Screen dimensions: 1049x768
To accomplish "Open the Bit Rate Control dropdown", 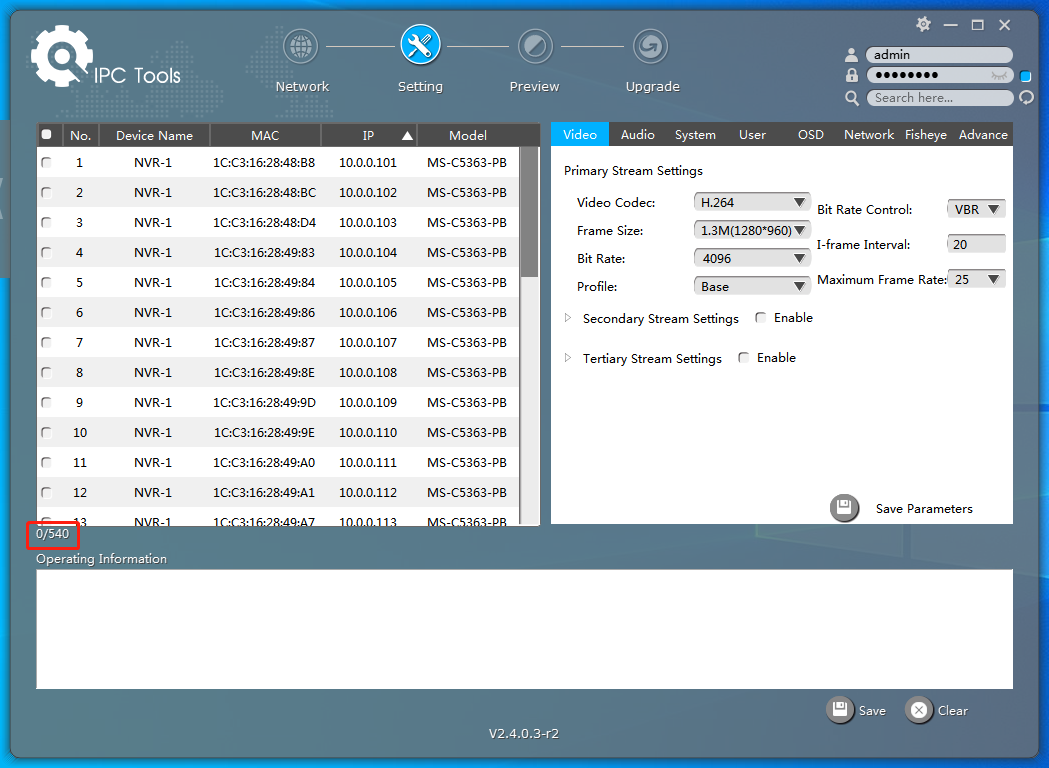I will [976, 209].
